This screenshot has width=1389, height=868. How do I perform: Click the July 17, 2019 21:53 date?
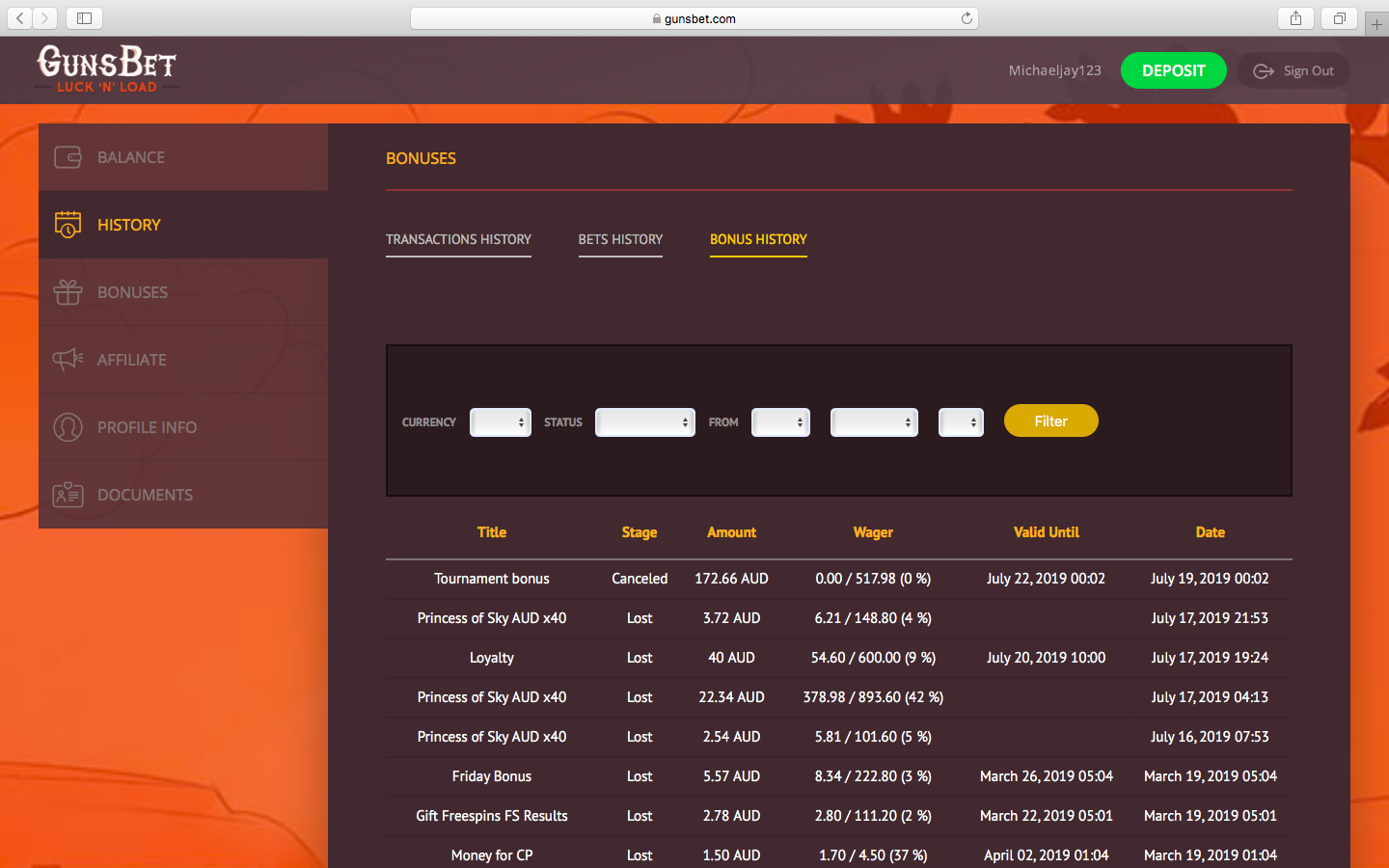[1211, 618]
